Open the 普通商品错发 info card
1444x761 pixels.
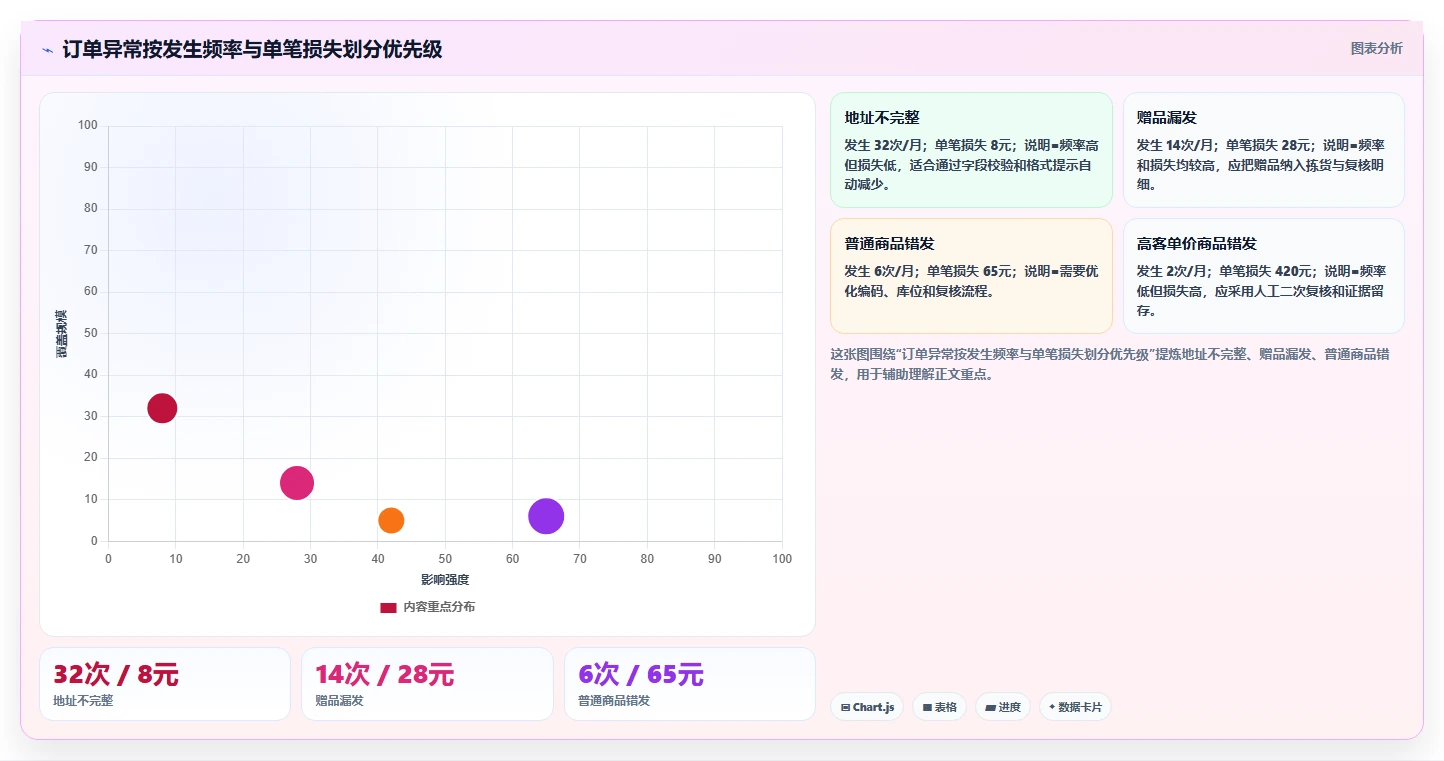click(971, 276)
